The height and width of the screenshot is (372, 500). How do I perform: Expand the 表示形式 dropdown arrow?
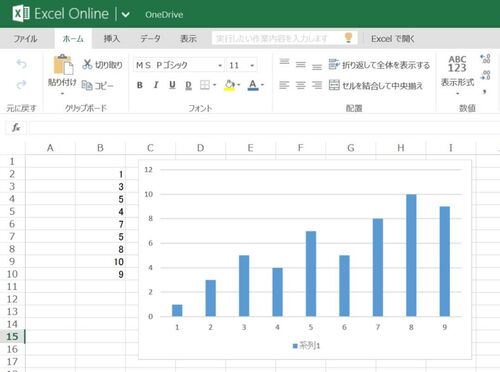tap(457, 94)
